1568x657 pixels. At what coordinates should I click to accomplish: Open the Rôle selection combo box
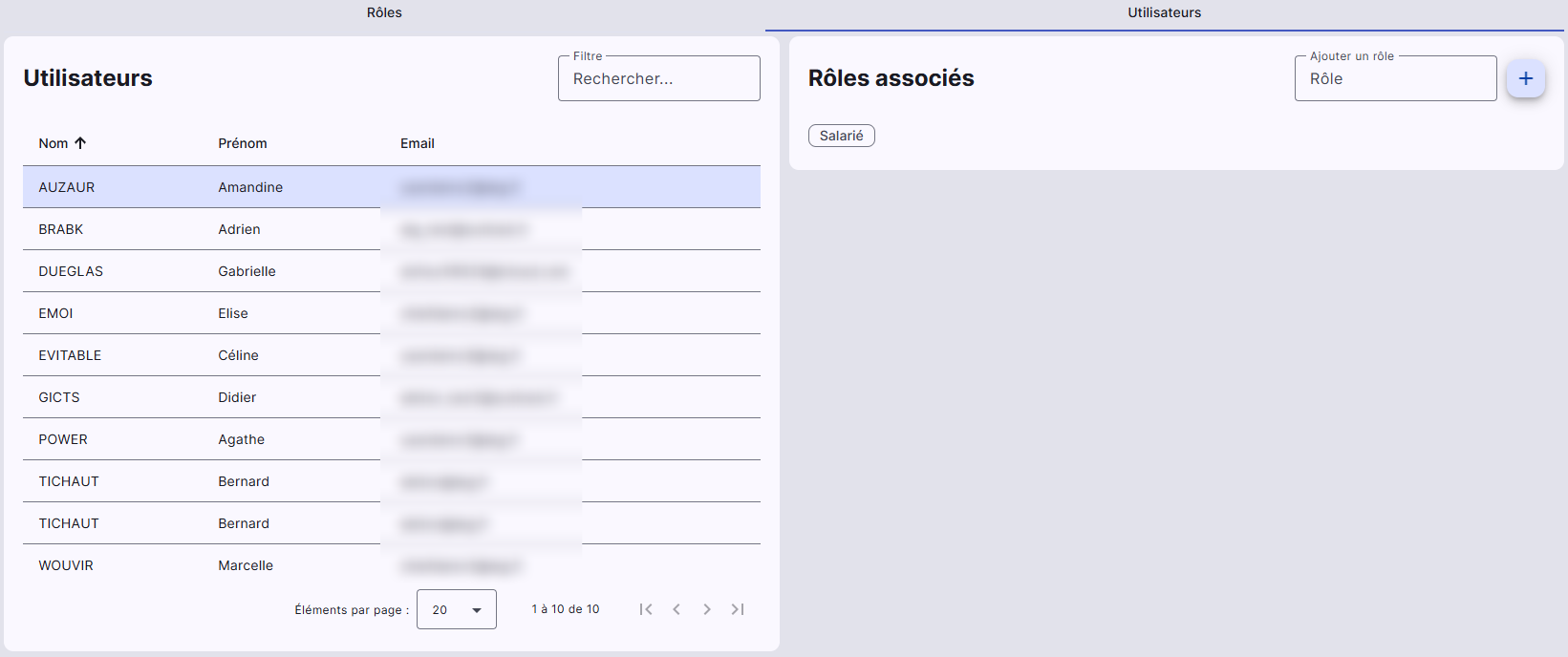click(1395, 79)
